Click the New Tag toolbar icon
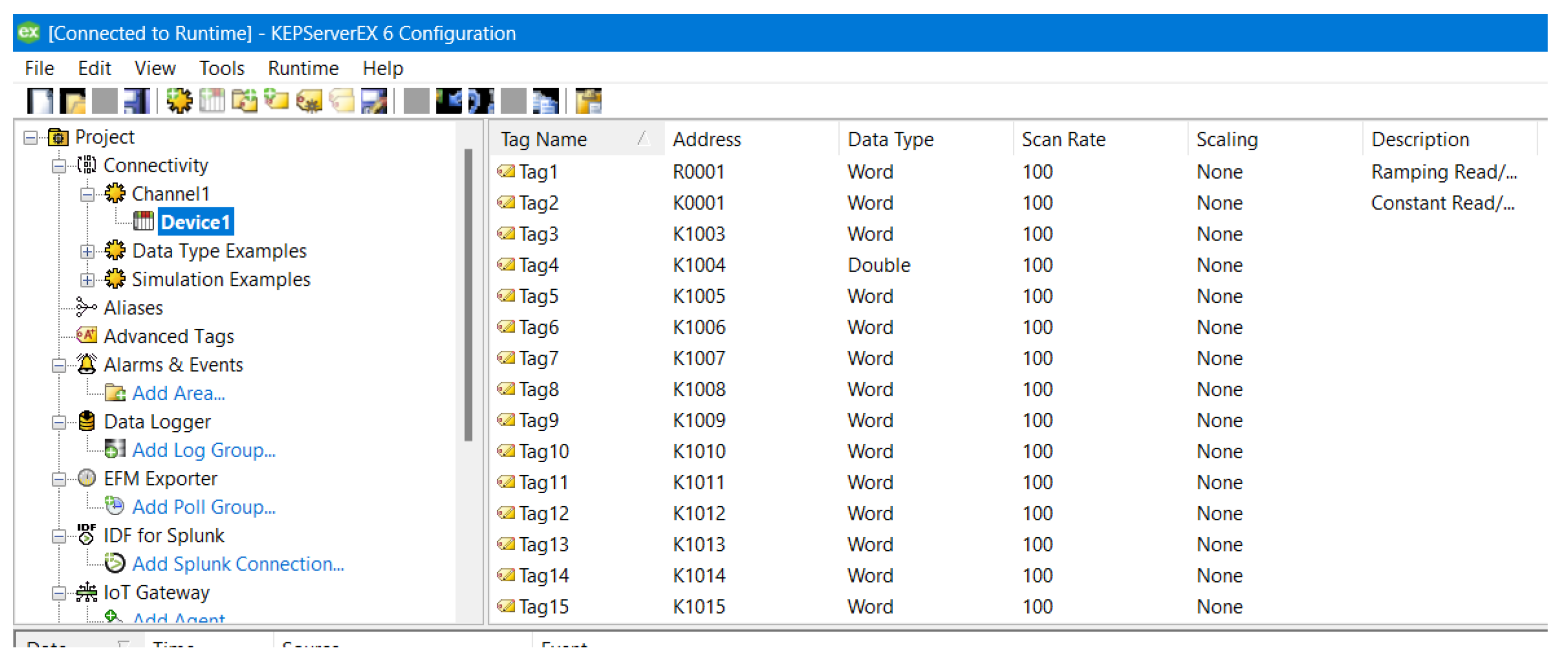 click(276, 101)
